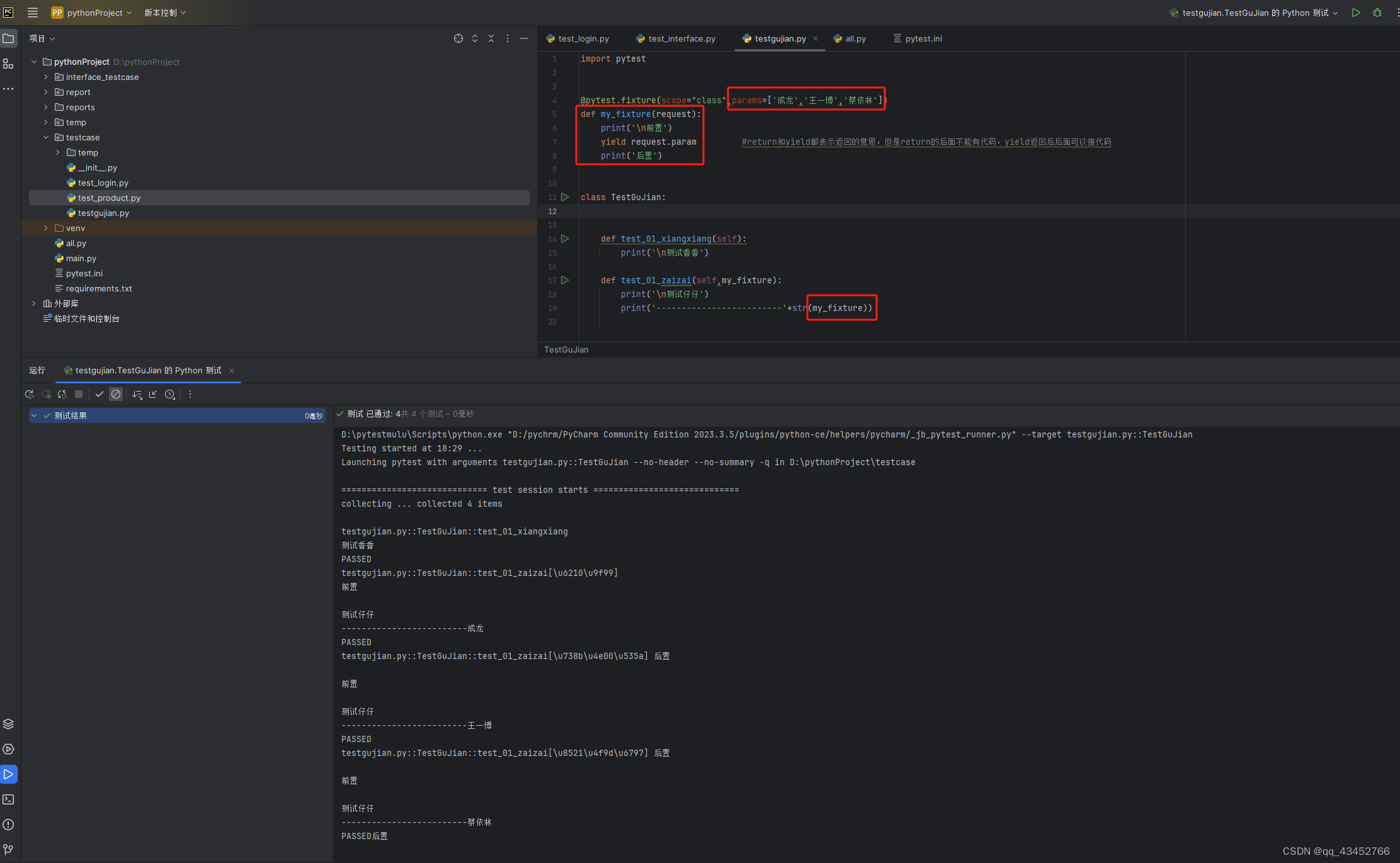Toggle the show ignored tests filter
The height and width of the screenshot is (863, 1400).
coord(116,394)
